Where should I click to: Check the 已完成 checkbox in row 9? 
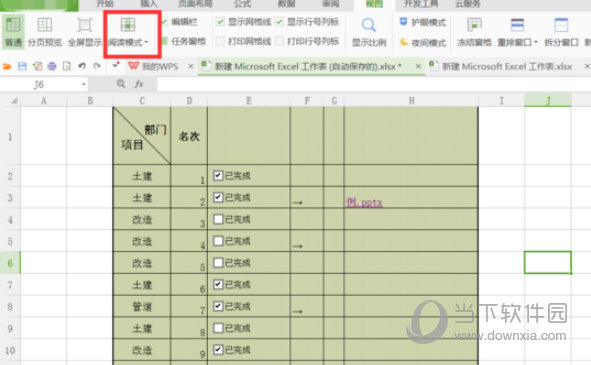point(218,328)
